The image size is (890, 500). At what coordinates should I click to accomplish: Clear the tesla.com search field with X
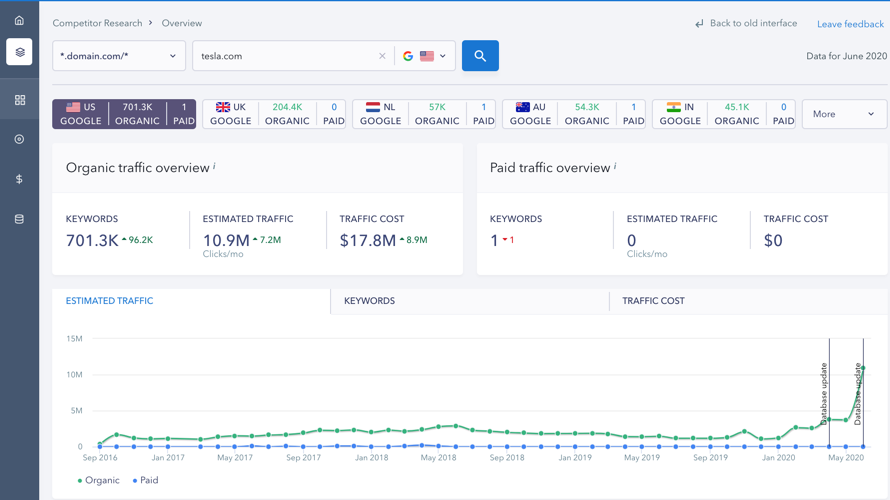coord(382,56)
